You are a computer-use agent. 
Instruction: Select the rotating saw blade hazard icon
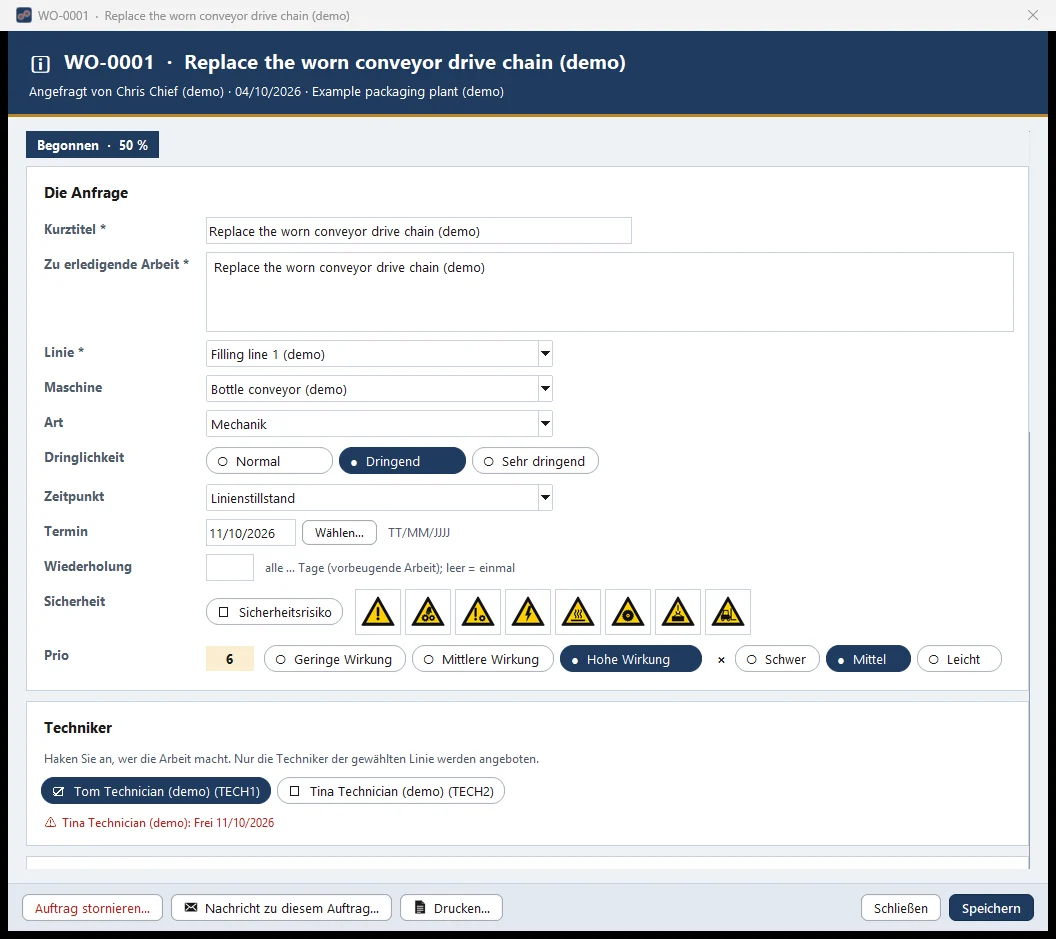click(x=628, y=612)
